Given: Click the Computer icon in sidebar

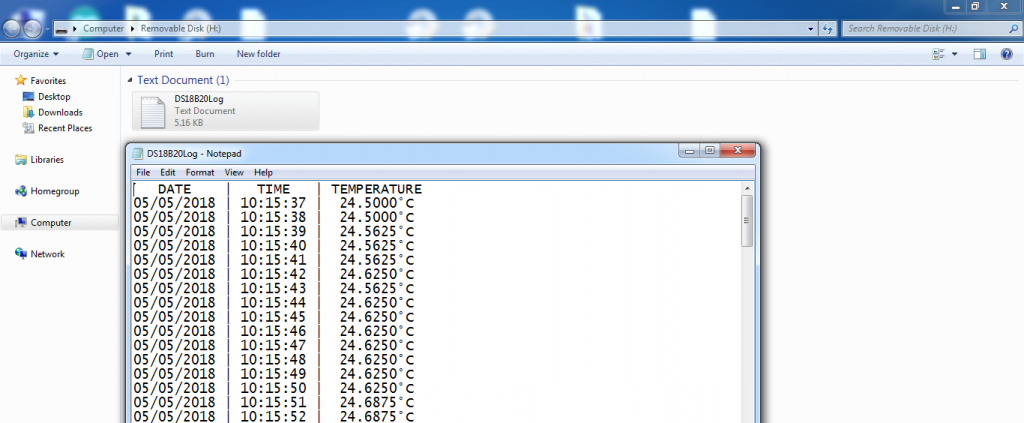Looking at the screenshot, I should coord(20,223).
